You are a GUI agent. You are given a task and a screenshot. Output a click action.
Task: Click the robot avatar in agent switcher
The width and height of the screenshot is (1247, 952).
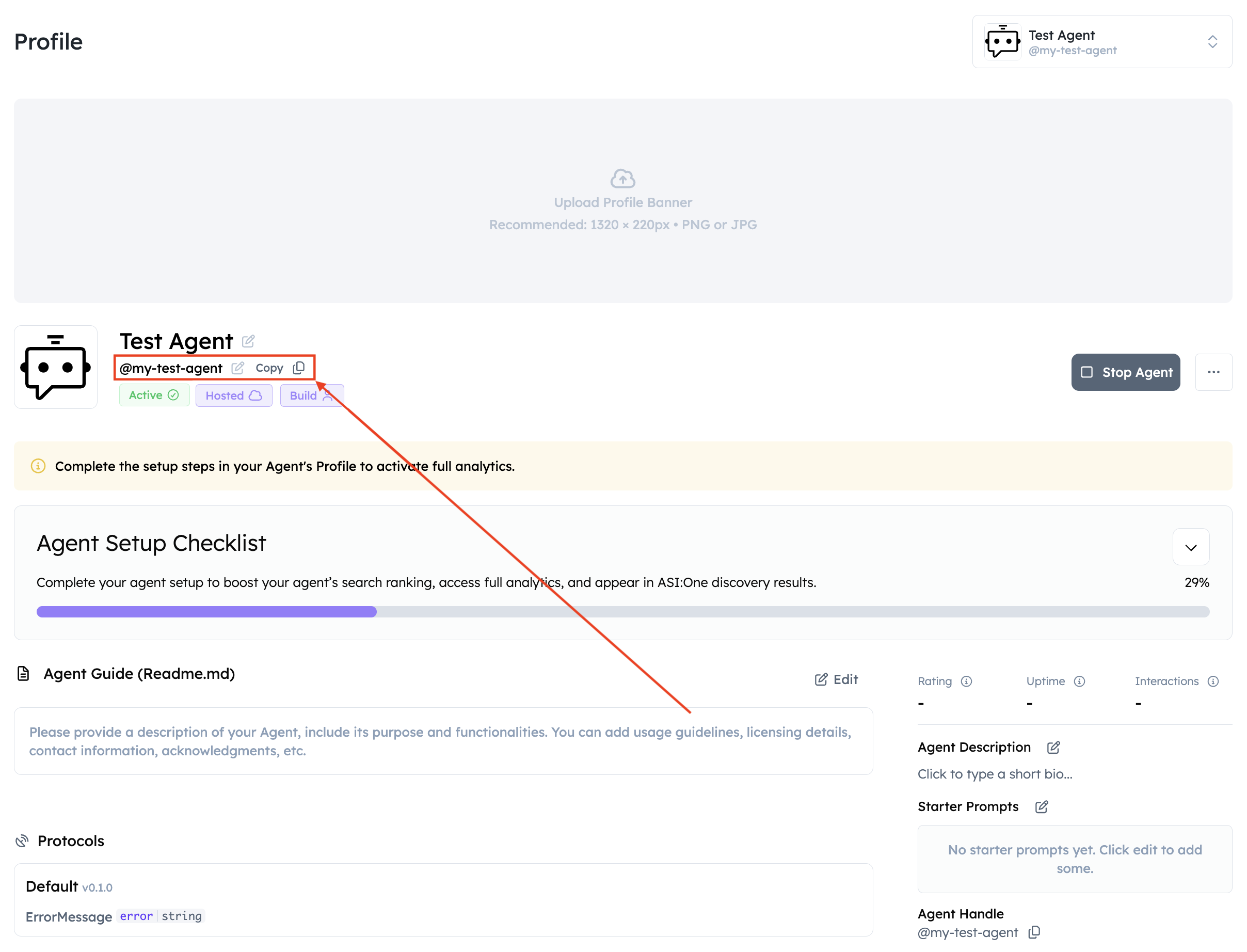point(1002,42)
